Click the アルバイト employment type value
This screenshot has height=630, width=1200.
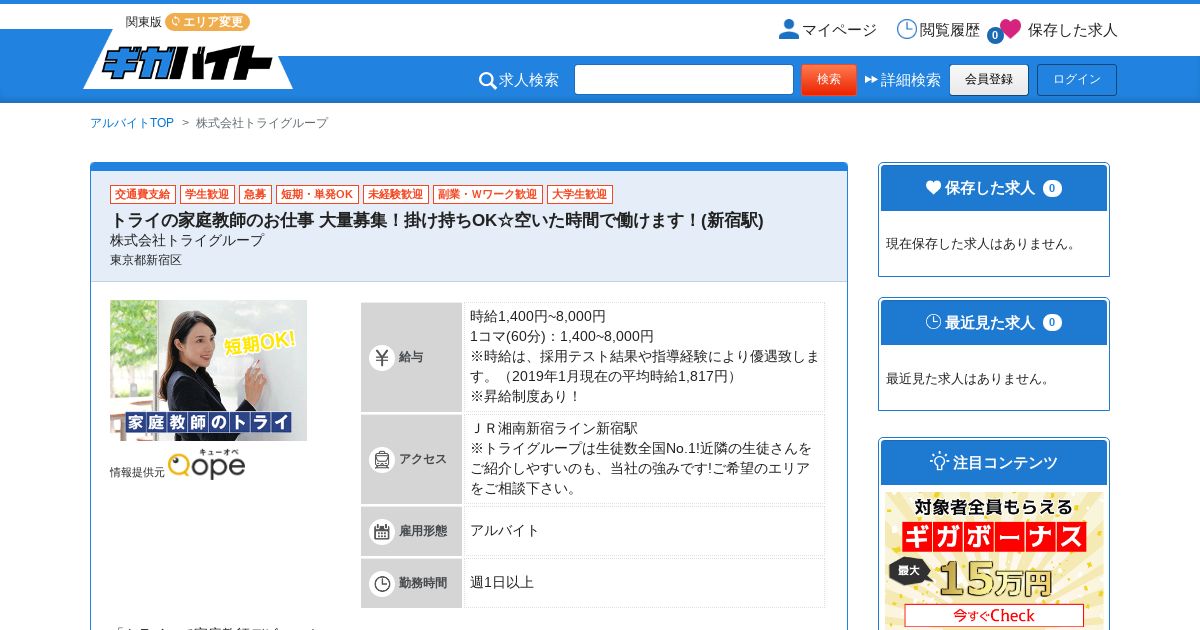505,531
